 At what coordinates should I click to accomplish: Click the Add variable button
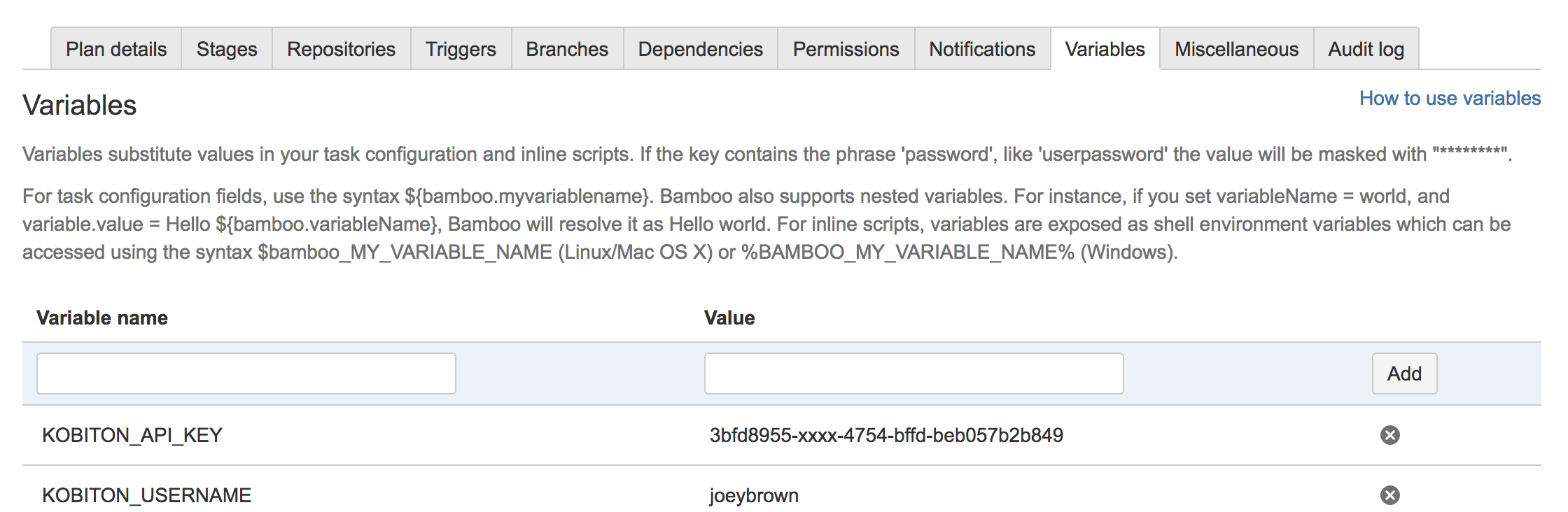pos(1404,374)
